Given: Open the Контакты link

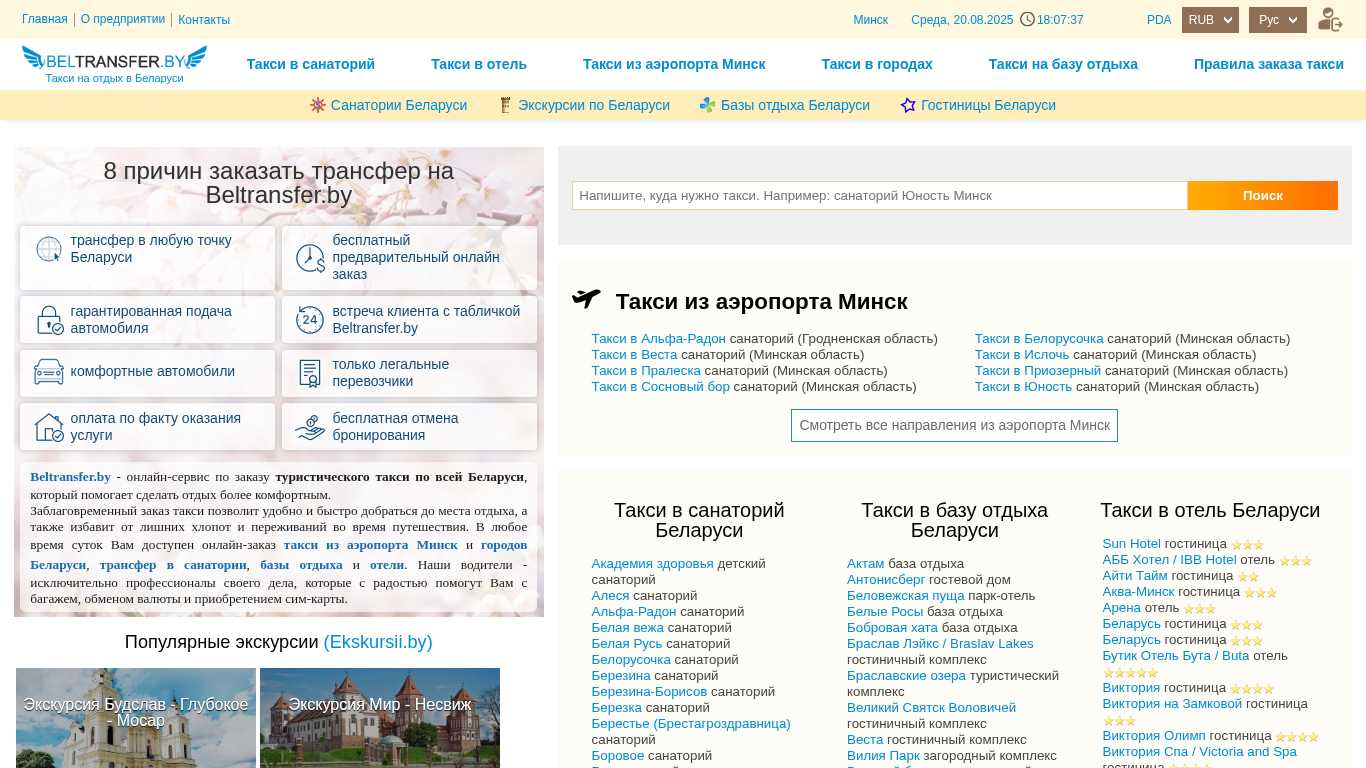Looking at the screenshot, I should point(204,20).
